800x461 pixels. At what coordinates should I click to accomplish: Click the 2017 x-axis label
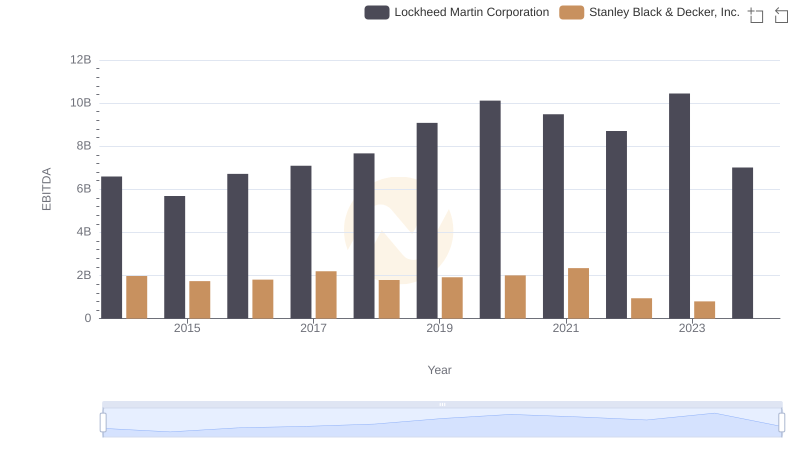click(x=313, y=328)
